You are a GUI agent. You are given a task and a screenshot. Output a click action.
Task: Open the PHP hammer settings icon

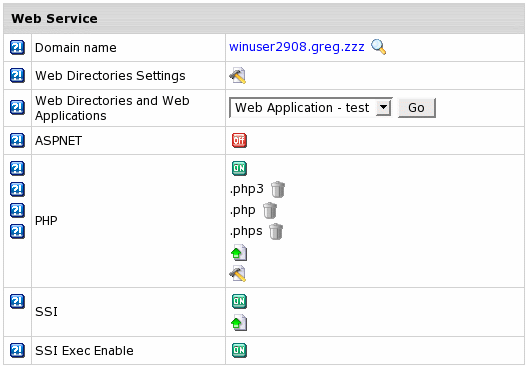238,274
